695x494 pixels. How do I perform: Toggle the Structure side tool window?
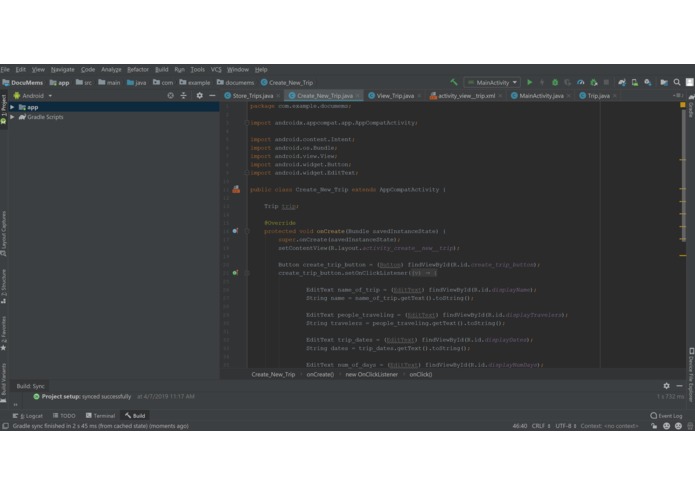tap(4, 286)
